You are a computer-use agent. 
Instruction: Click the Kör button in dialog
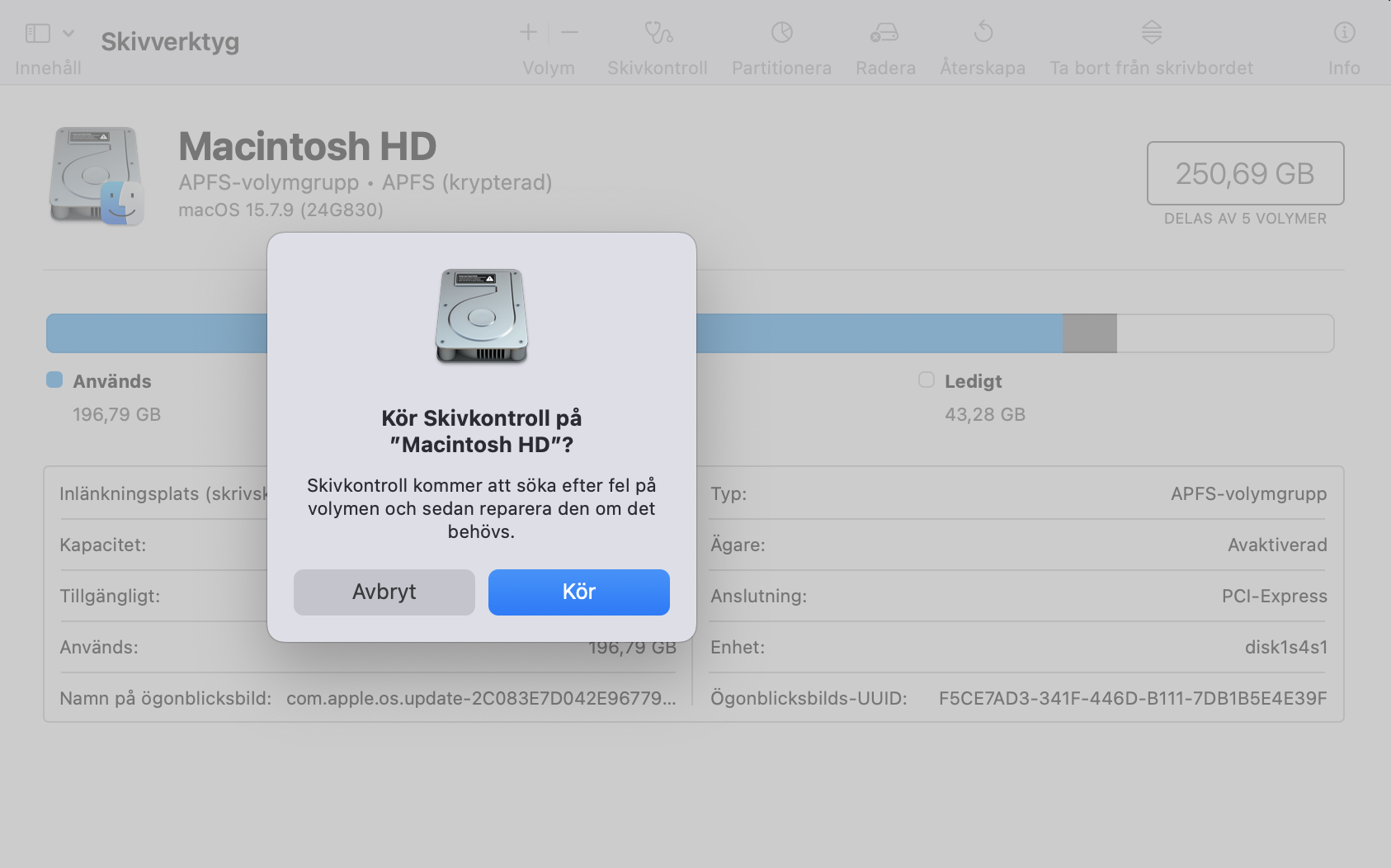pyautogui.click(x=579, y=592)
